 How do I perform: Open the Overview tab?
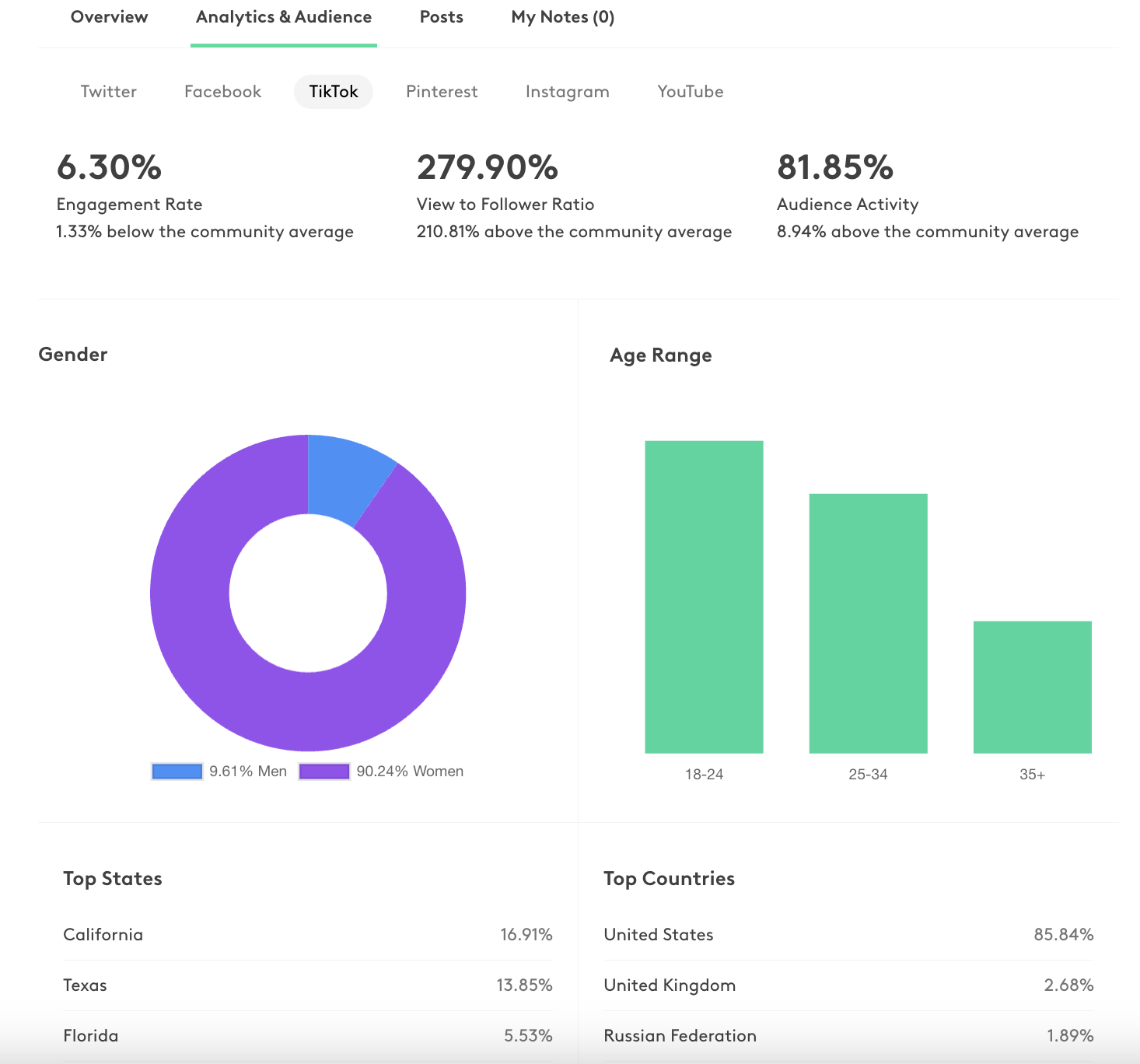pos(109,17)
